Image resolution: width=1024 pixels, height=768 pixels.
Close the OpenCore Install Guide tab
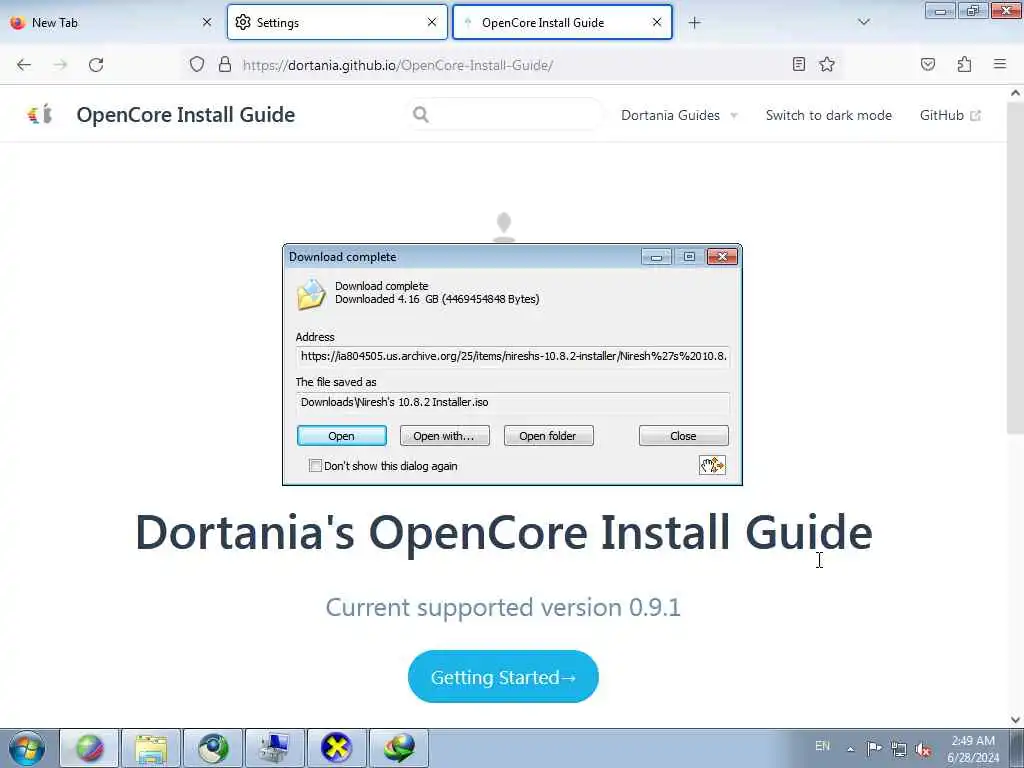pyautogui.click(x=657, y=22)
